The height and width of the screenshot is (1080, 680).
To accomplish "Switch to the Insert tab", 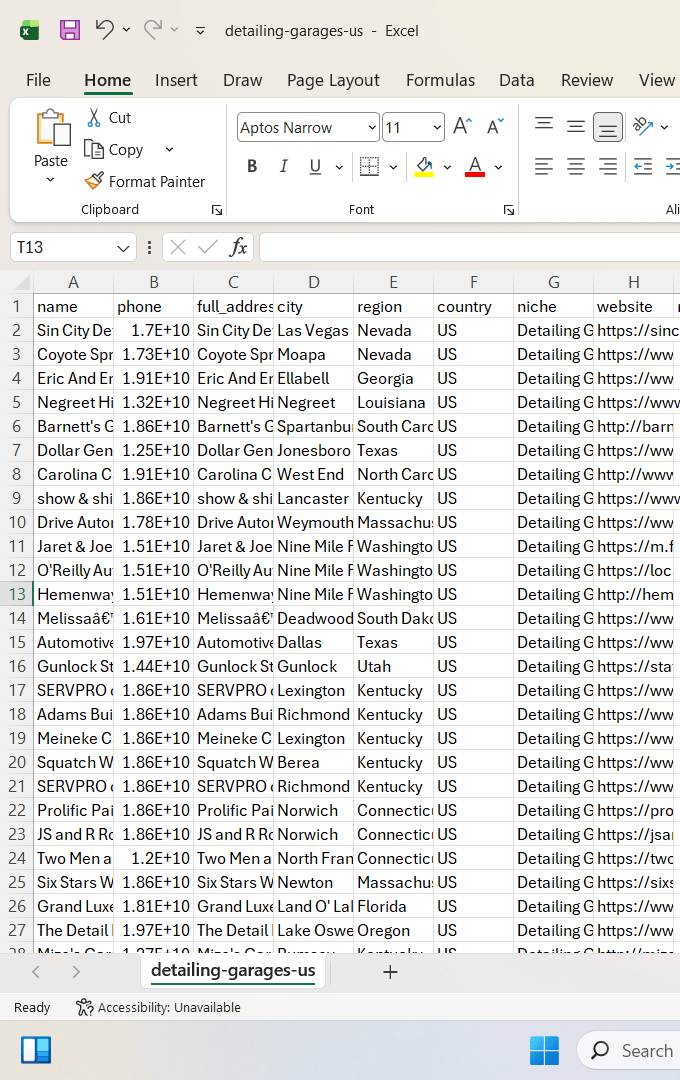I will 176,80.
